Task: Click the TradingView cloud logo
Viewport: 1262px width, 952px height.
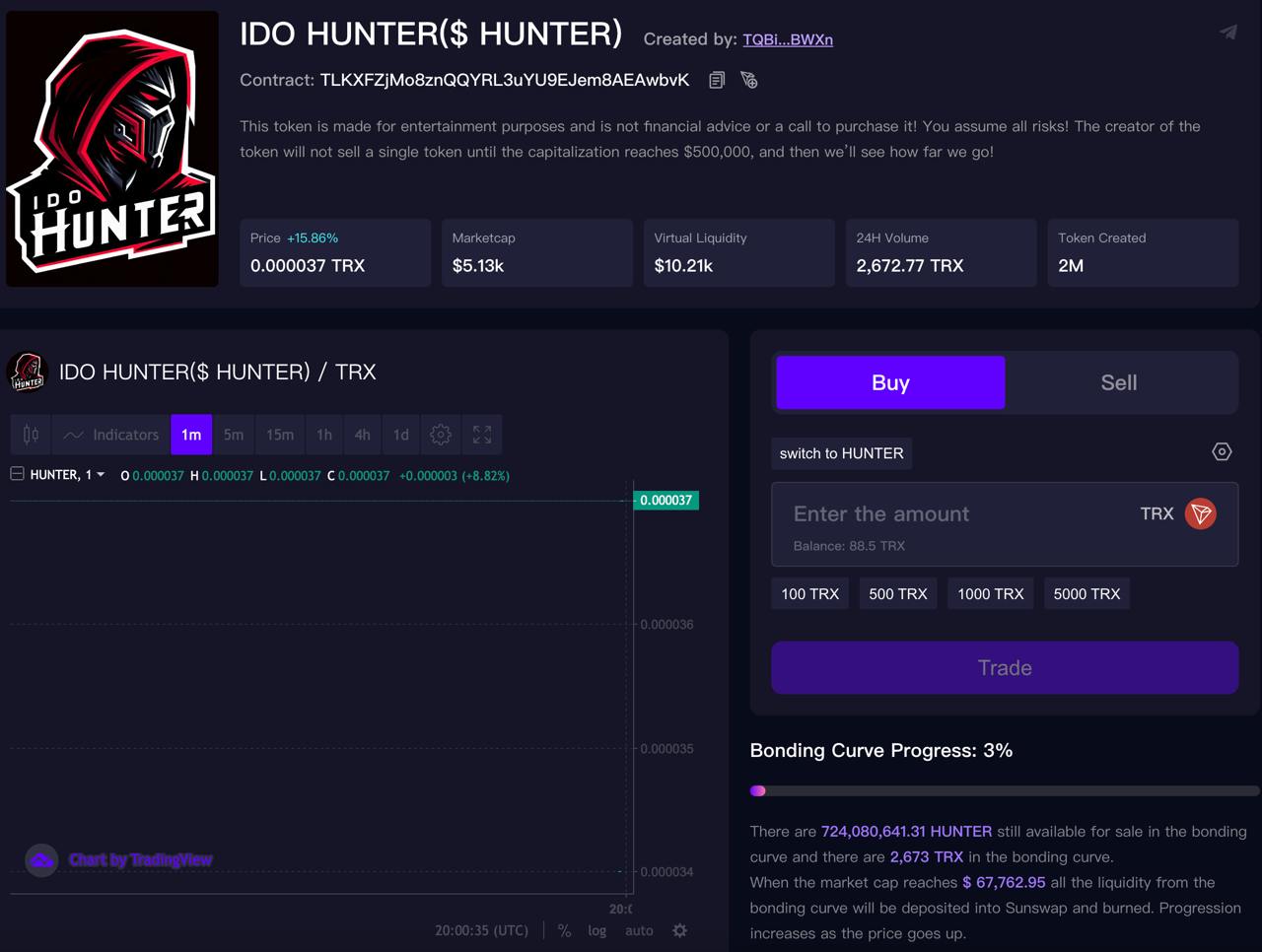Action: coord(41,860)
